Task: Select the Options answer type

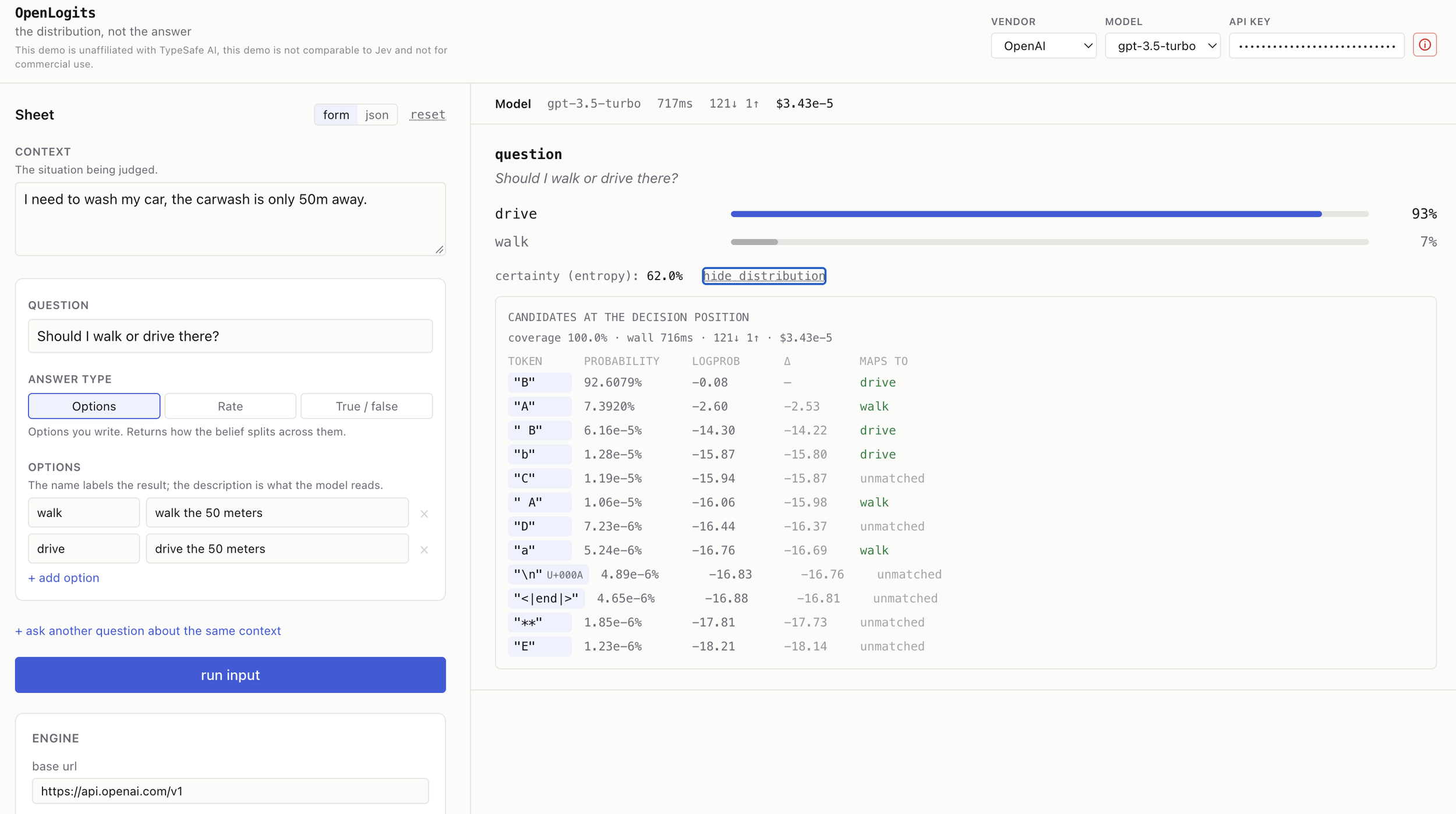Action: coord(94,406)
